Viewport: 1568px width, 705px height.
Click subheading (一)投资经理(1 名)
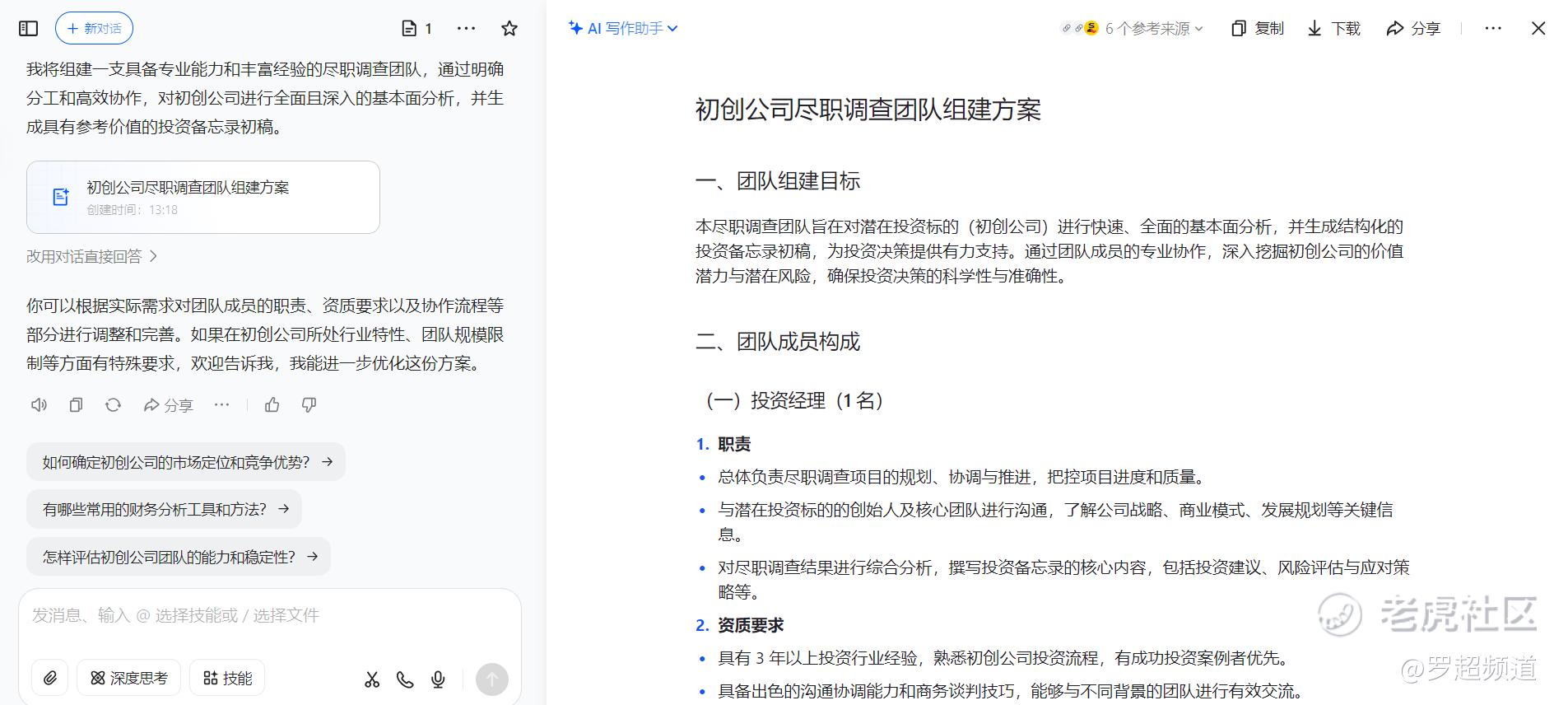794,401
